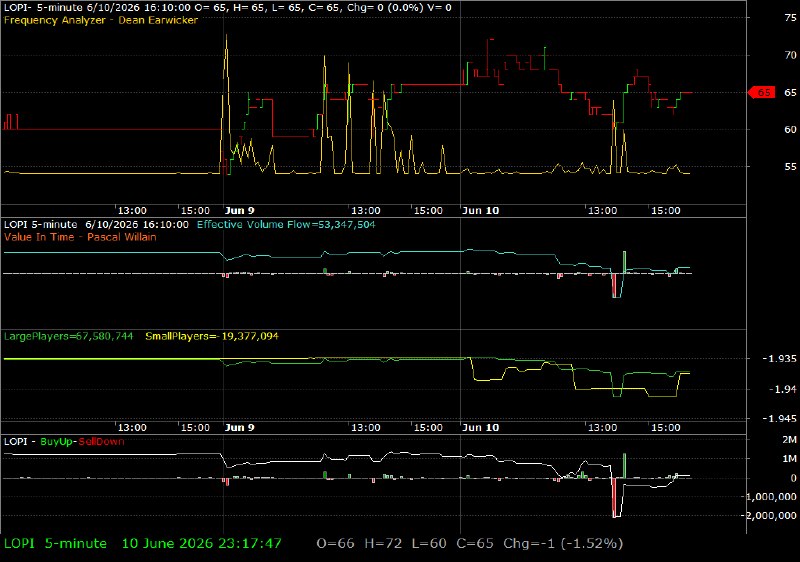The width and height of the screenshot is (800, 562).
Task: Click the red 65 price marker
Action: 762,92
